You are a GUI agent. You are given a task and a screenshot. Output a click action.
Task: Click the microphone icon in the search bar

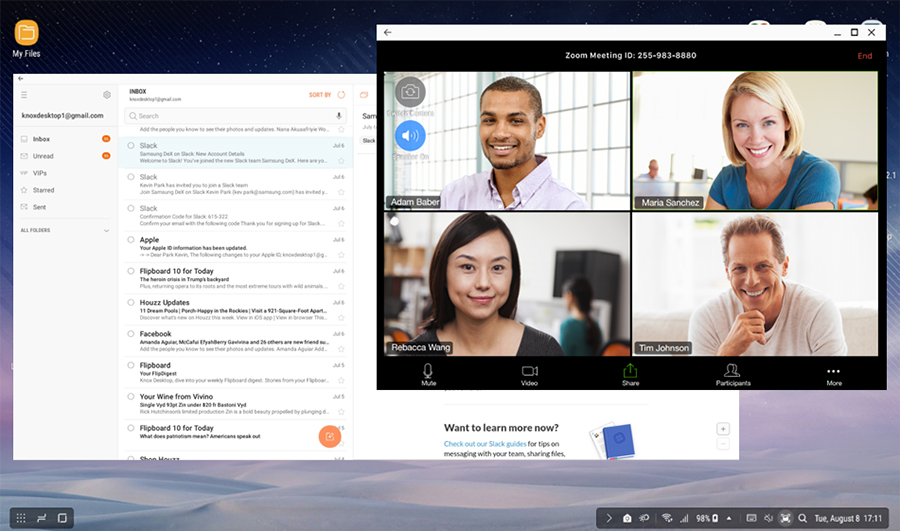click(x=339, y=116)
